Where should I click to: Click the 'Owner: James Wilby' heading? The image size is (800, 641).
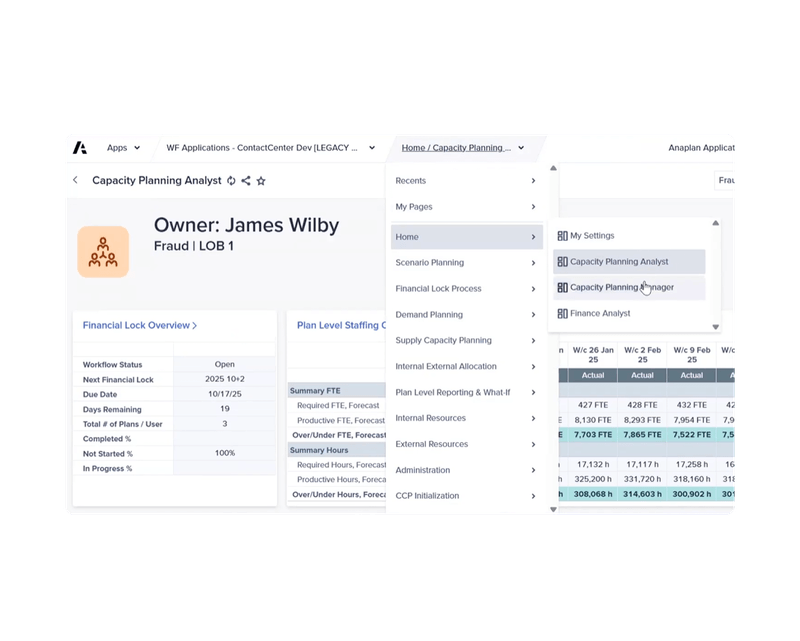[x=246, y=225]
